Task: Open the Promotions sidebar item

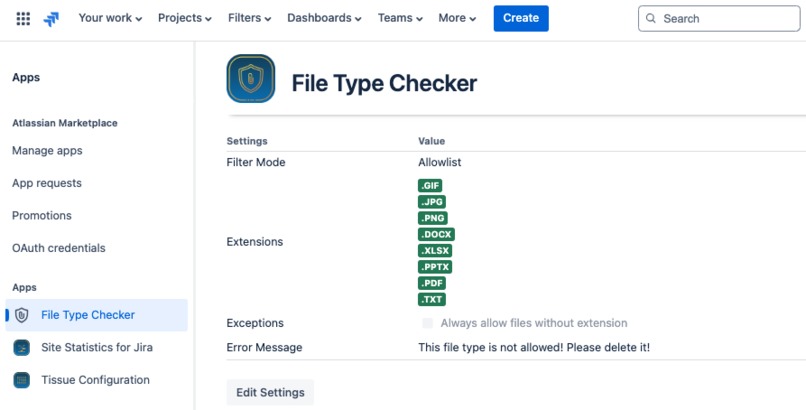Action: [42, 215]
